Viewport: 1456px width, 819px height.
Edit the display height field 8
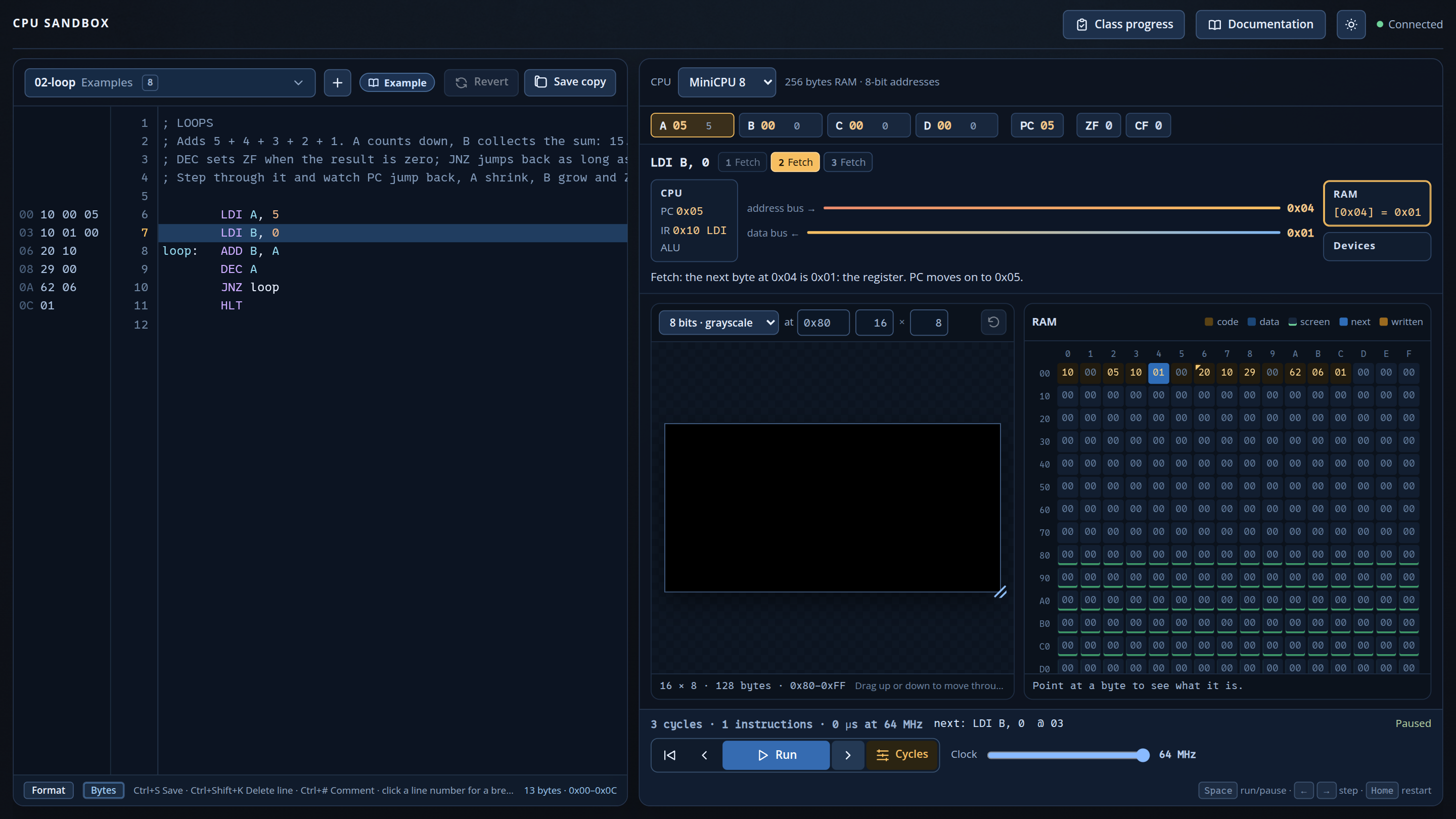tap(929, 323)
